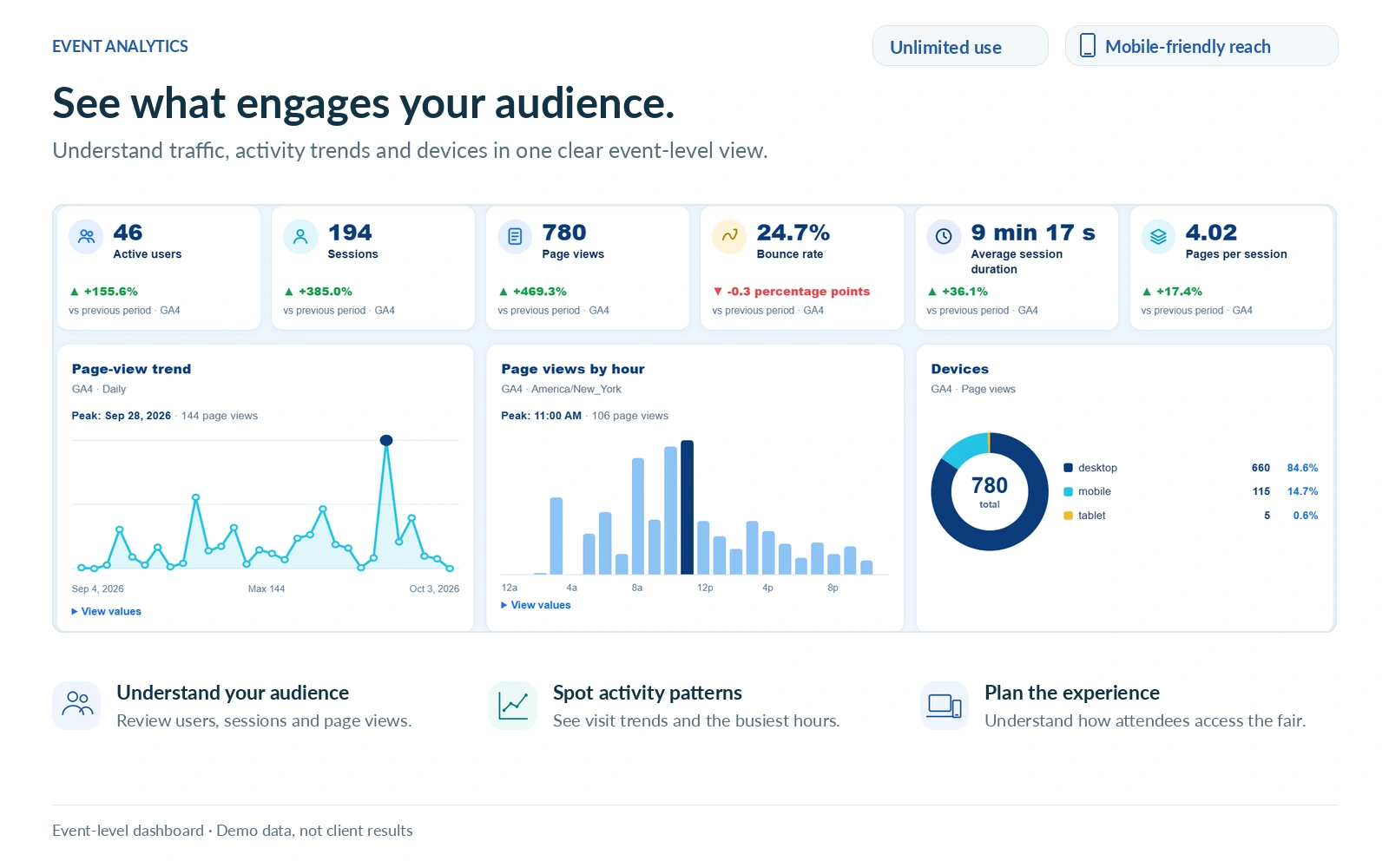Click the tablet yellow legend swatch
The image size is (1389, 868).
1069,516
